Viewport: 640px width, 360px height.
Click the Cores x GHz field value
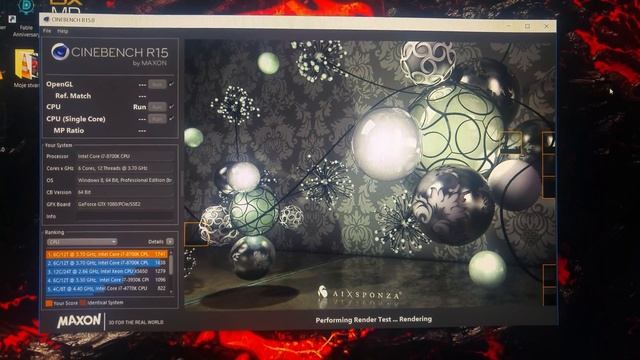(125, 168)
